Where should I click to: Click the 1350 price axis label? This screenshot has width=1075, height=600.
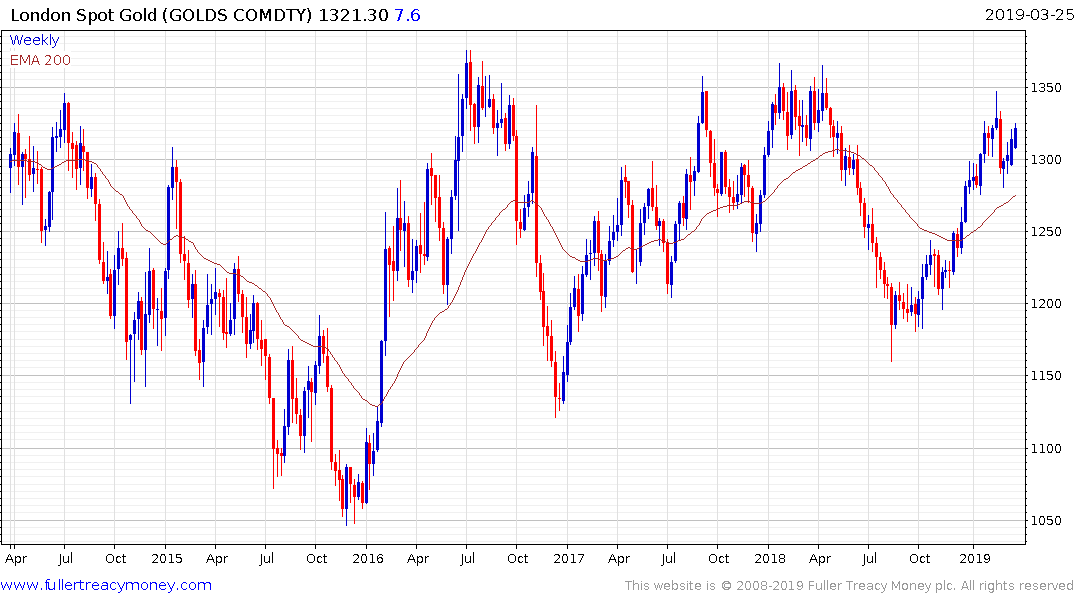(x=1046, y=88)
